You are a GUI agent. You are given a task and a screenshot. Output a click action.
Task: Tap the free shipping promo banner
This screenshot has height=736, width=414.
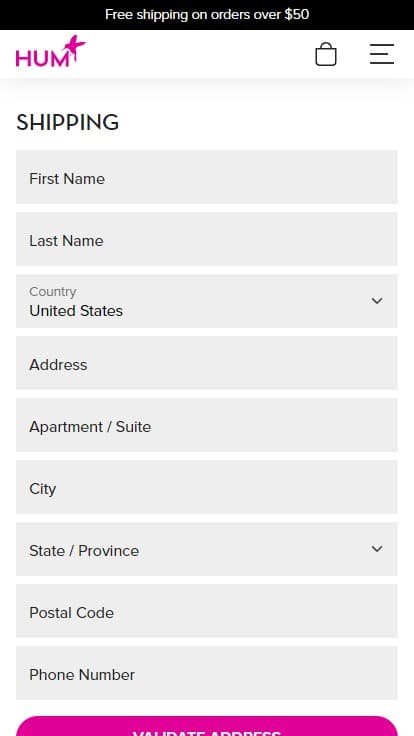[207, 15]
